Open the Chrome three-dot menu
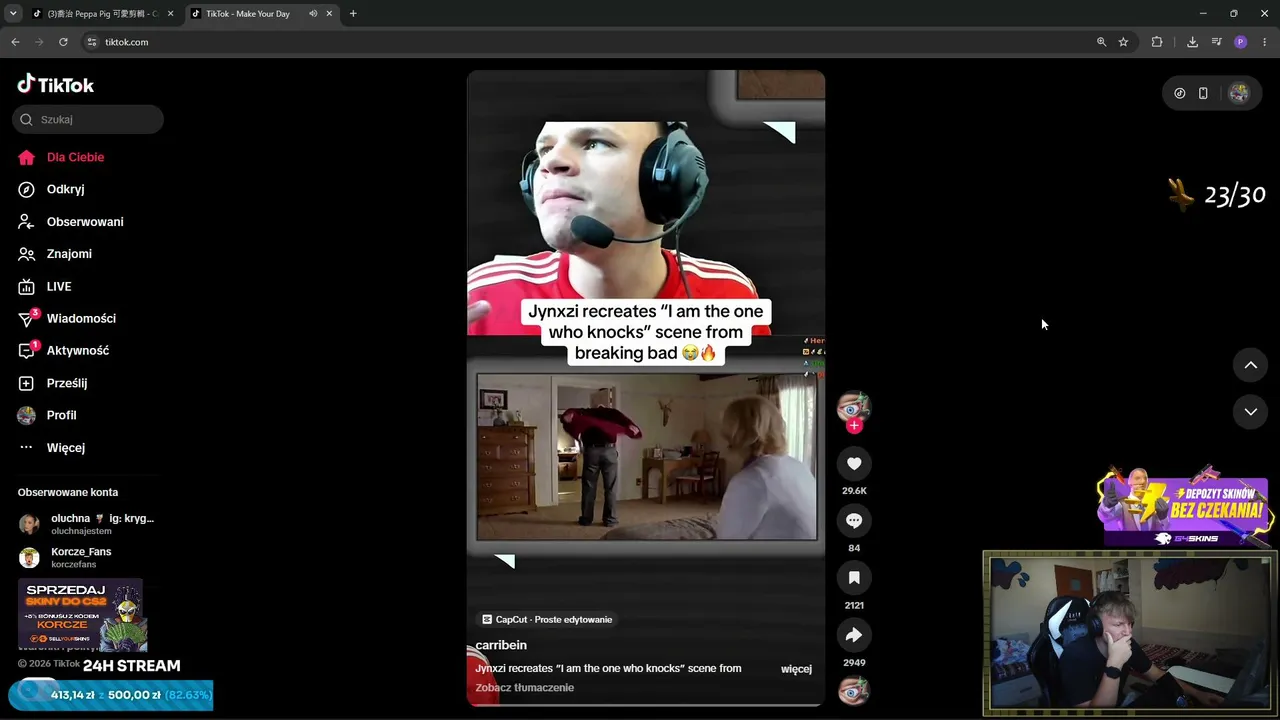 click(x=1265, y=42)
